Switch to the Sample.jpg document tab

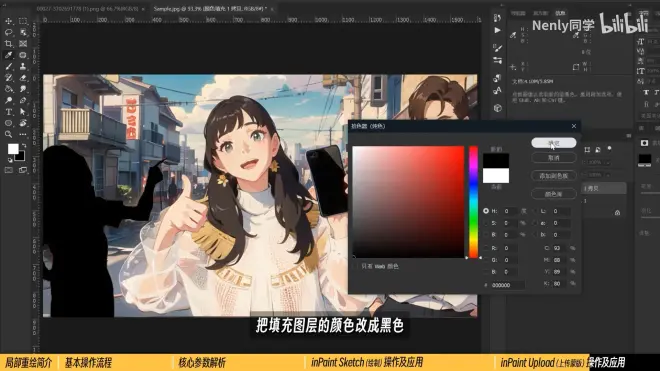click(x=210, y=8)
